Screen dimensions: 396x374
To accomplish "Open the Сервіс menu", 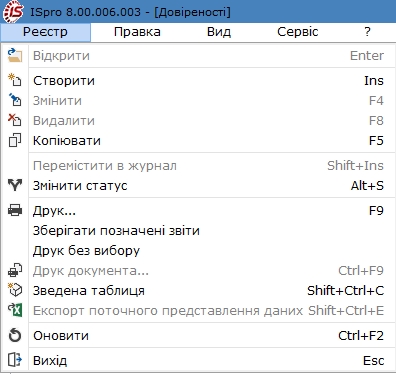I will coord(298,32).
